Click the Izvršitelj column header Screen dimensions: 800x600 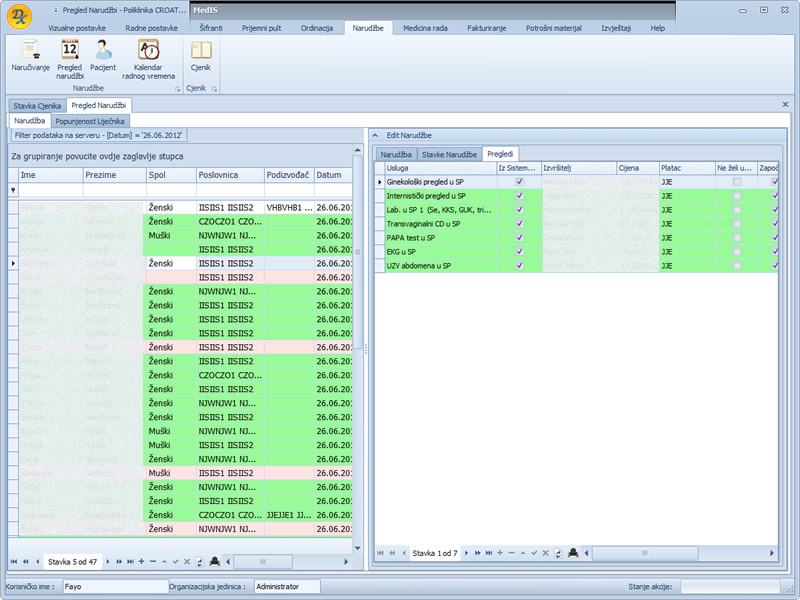tap(579, 168)
